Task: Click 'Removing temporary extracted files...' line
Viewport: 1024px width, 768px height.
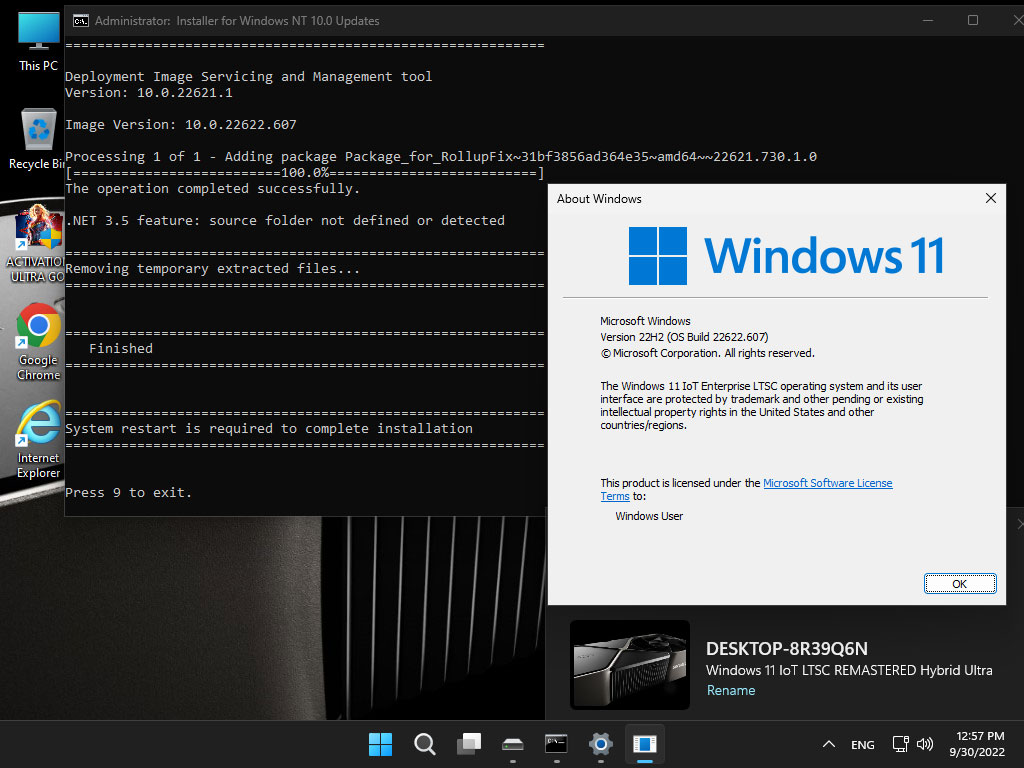Action: pos(212,268)
